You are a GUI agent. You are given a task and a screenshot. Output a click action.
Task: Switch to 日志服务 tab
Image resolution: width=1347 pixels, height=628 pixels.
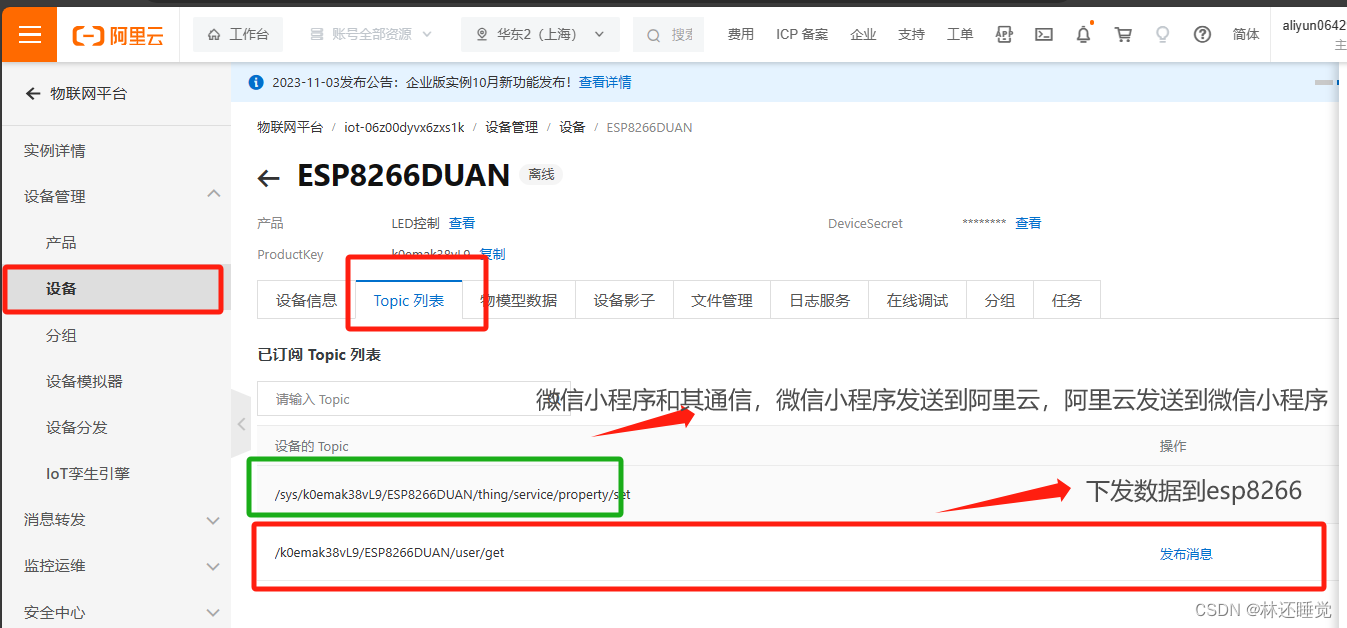point(820,300)
